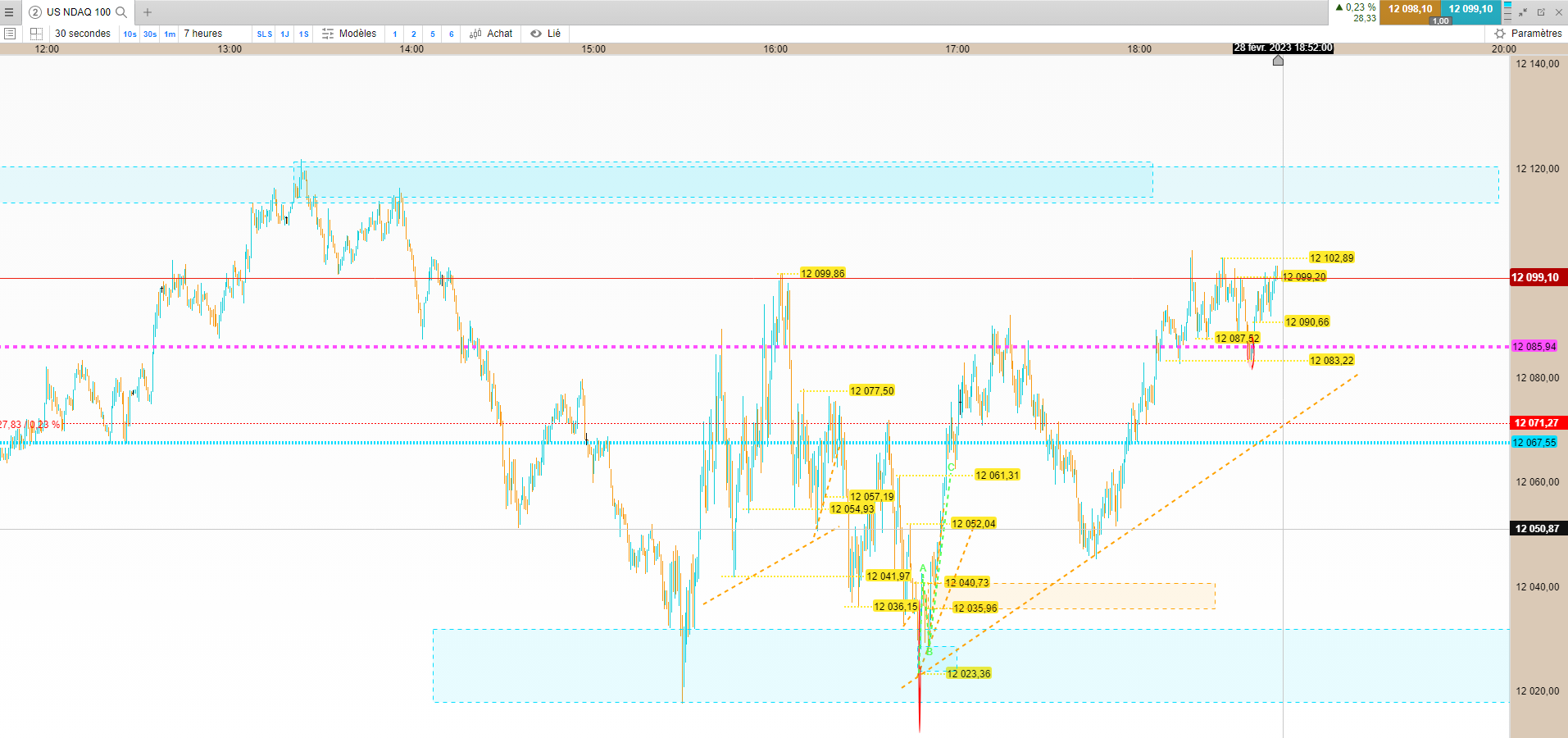
Task: Toggle the Lié eye link option
Action: [545, 34]
